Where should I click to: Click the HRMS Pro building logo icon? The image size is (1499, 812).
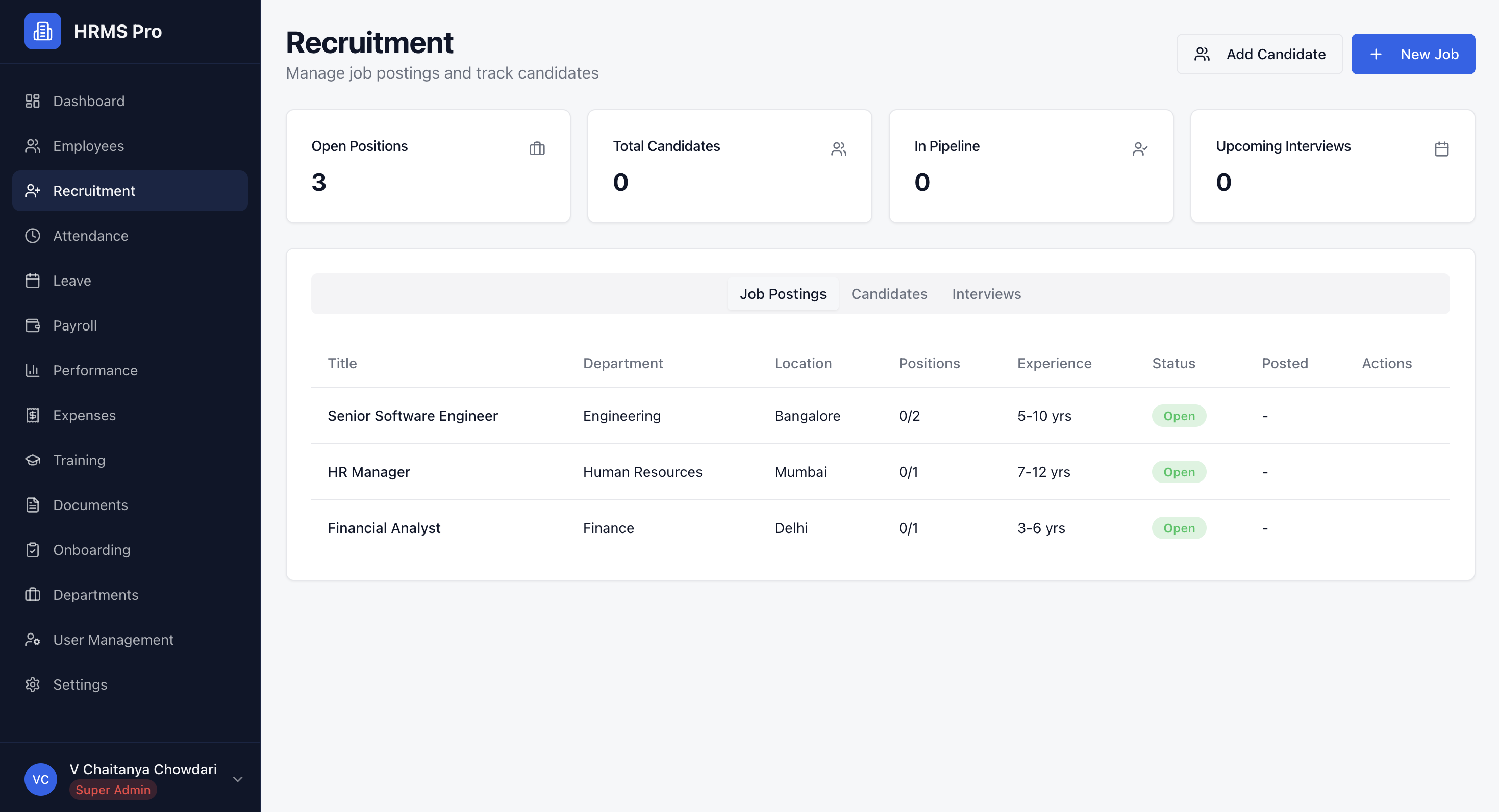(42, 31)
